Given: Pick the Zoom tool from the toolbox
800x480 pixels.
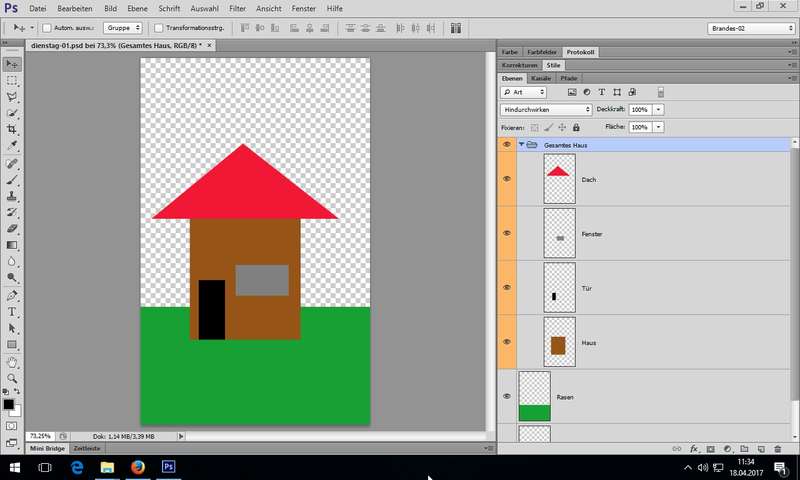Looking at the screenshot, I should (x=12, y=378).
